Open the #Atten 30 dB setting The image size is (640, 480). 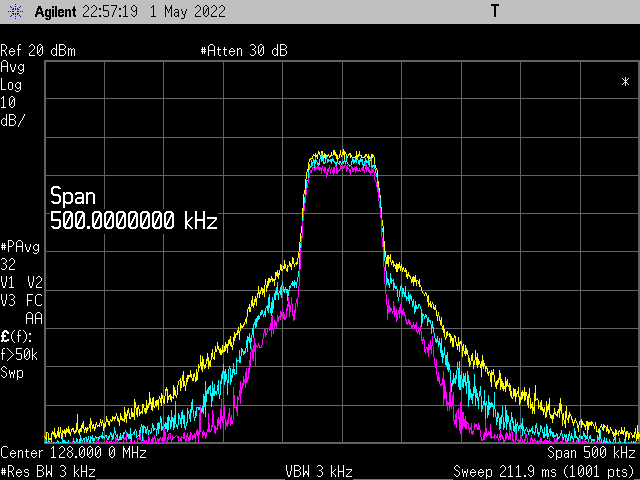click(244, 51)
